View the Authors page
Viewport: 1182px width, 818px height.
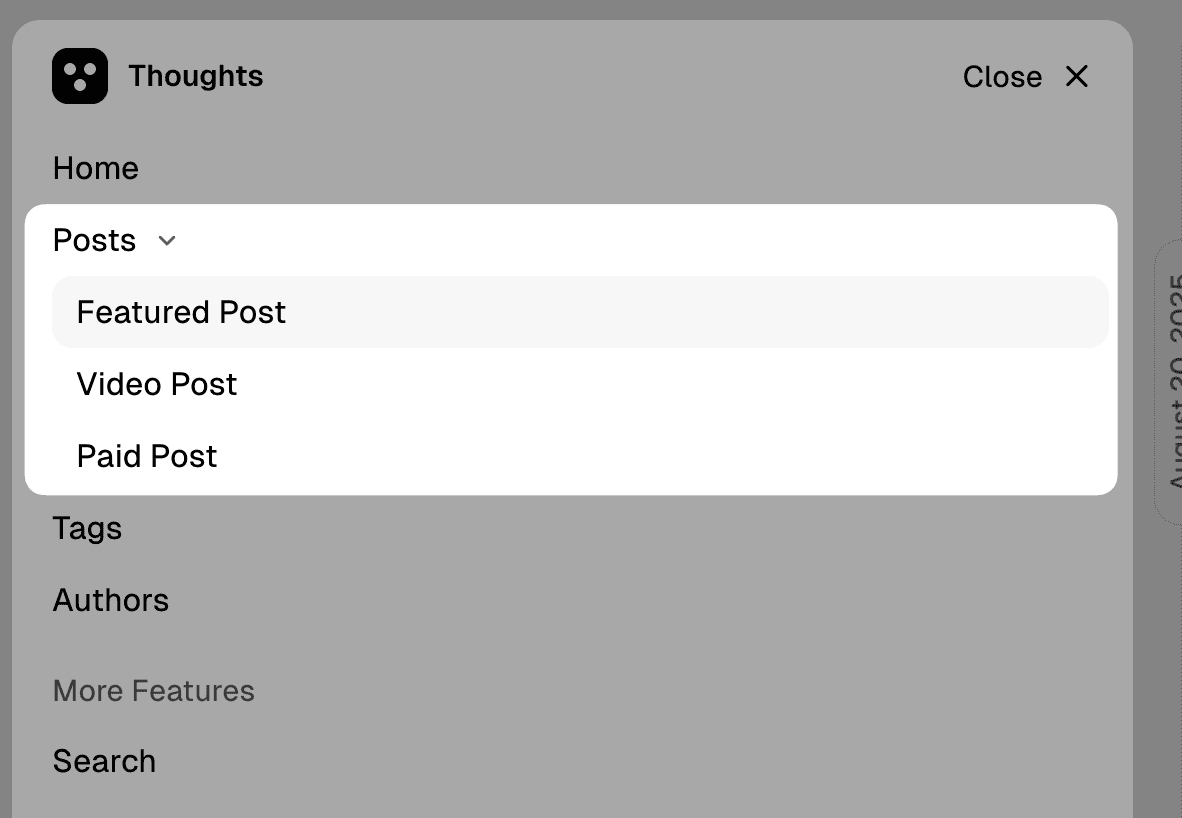pos(110,600)
